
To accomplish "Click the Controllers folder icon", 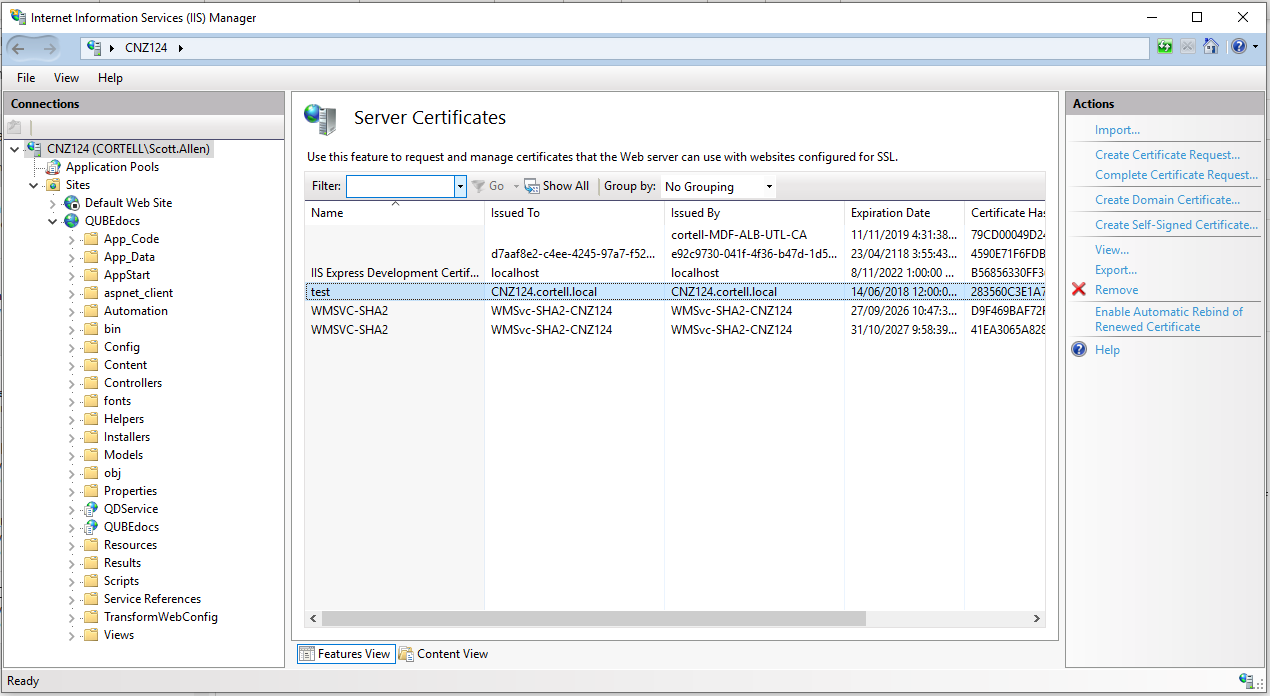I will click(x=91, y=383).
